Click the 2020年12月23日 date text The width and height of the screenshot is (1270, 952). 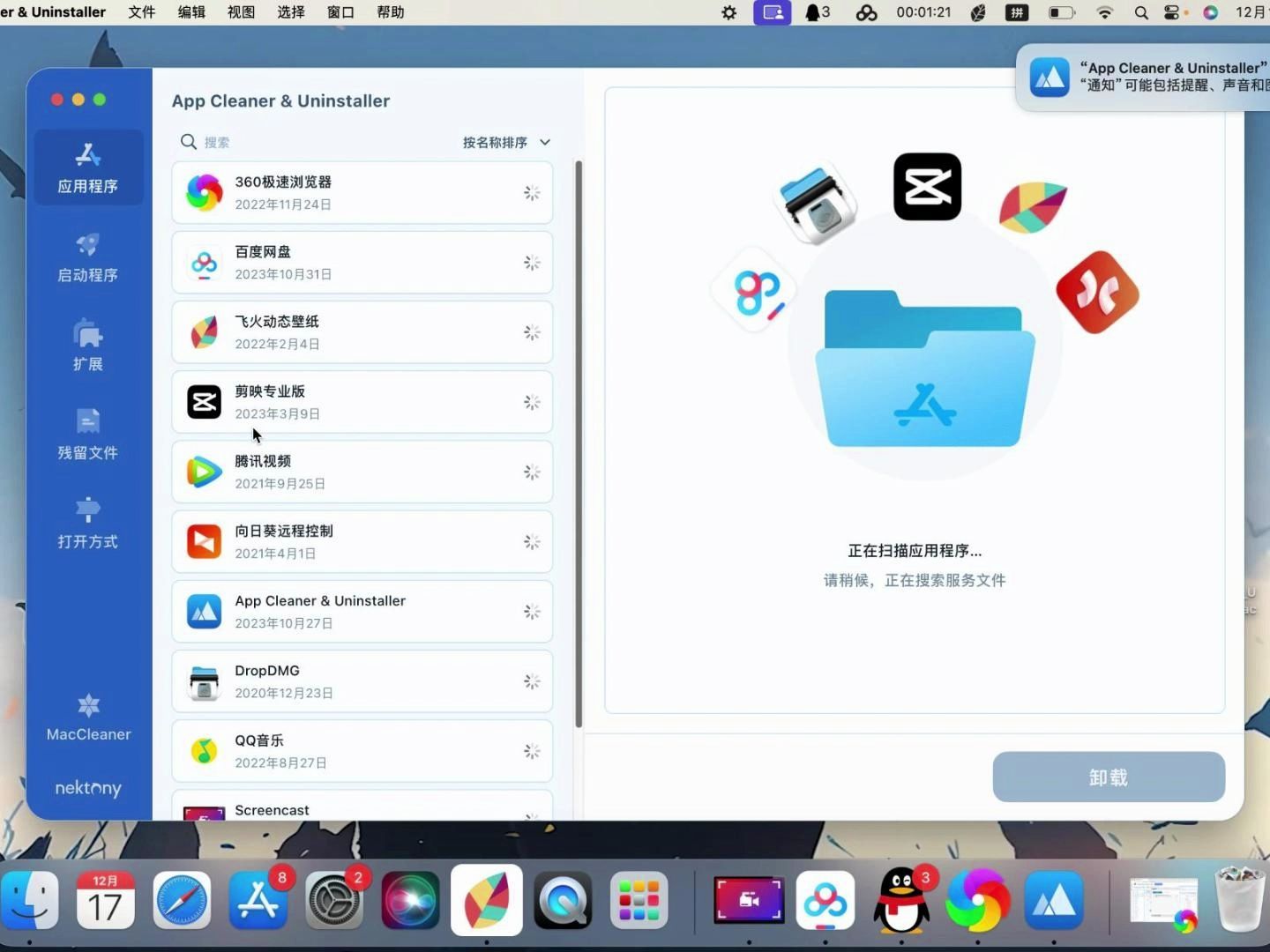click(284, 693)
